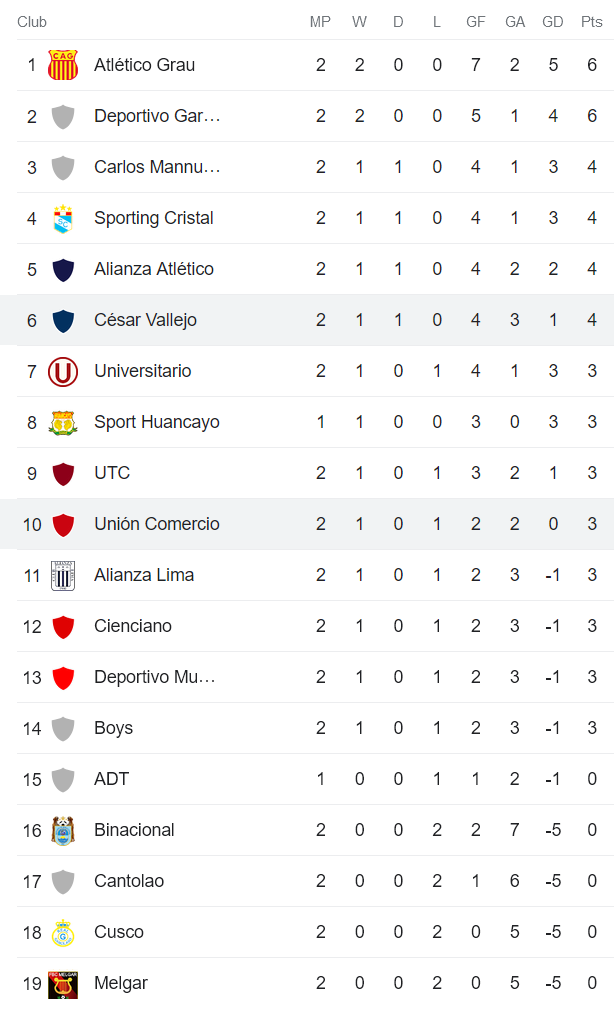Image resolution: width=614 pixels, height=1018 pixels.
Task: Open the Unión Comercio team name
Action: (157, 524)
